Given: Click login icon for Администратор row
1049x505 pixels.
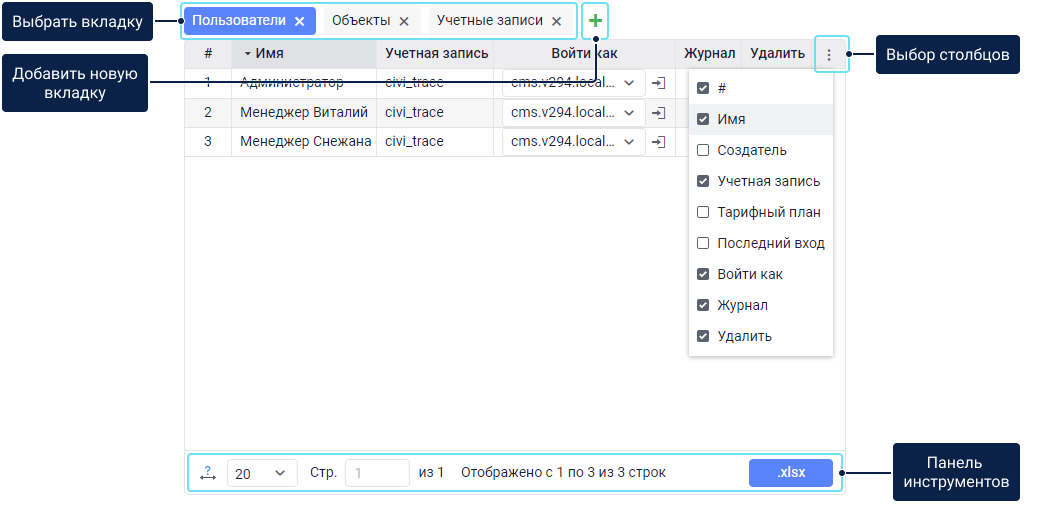Looking at the screenshot, I should [x=658, y=83].
